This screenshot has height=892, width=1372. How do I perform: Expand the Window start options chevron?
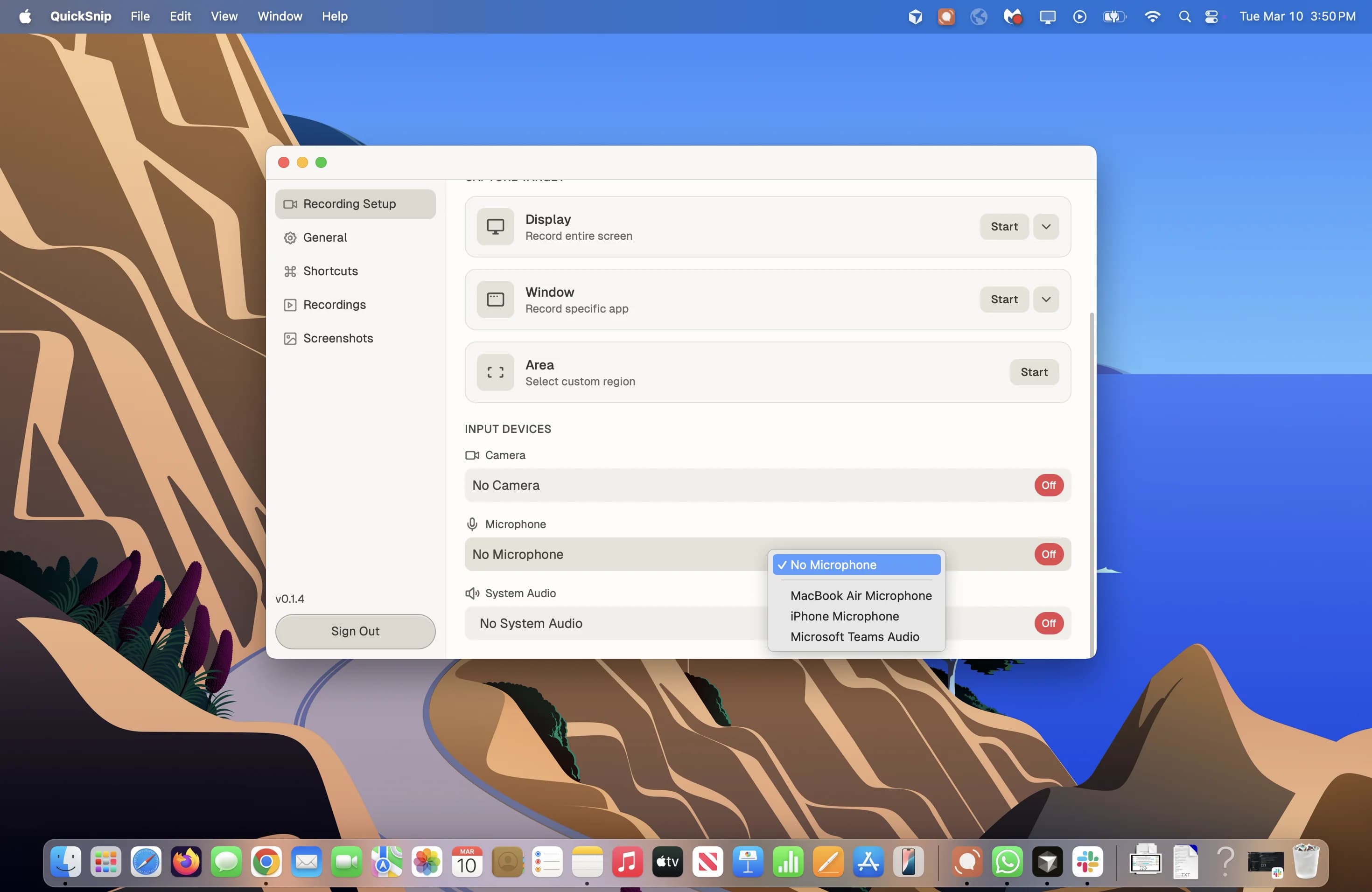click(x=1046, y=299)
